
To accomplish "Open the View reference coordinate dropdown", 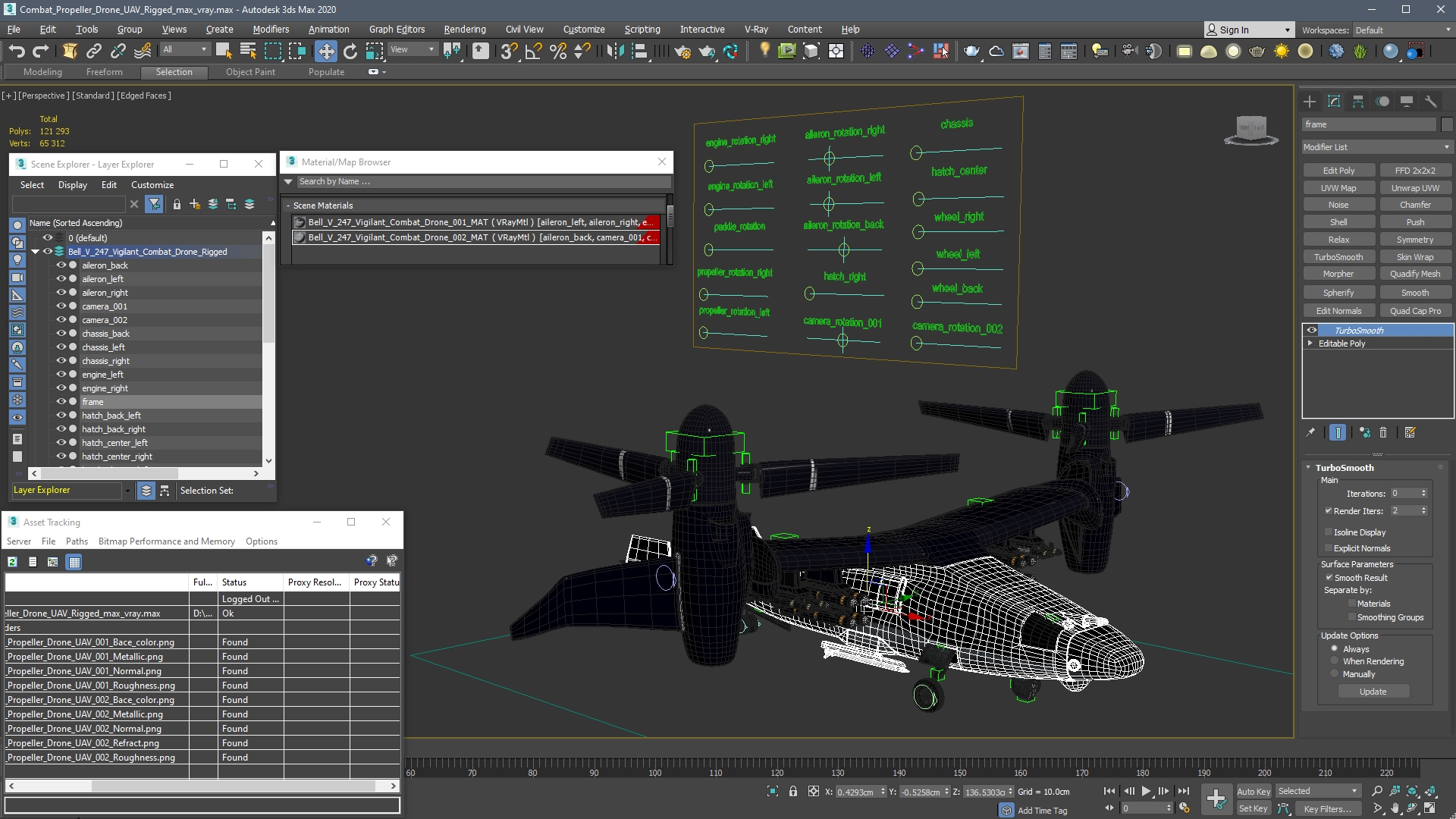I will point(413,49).
